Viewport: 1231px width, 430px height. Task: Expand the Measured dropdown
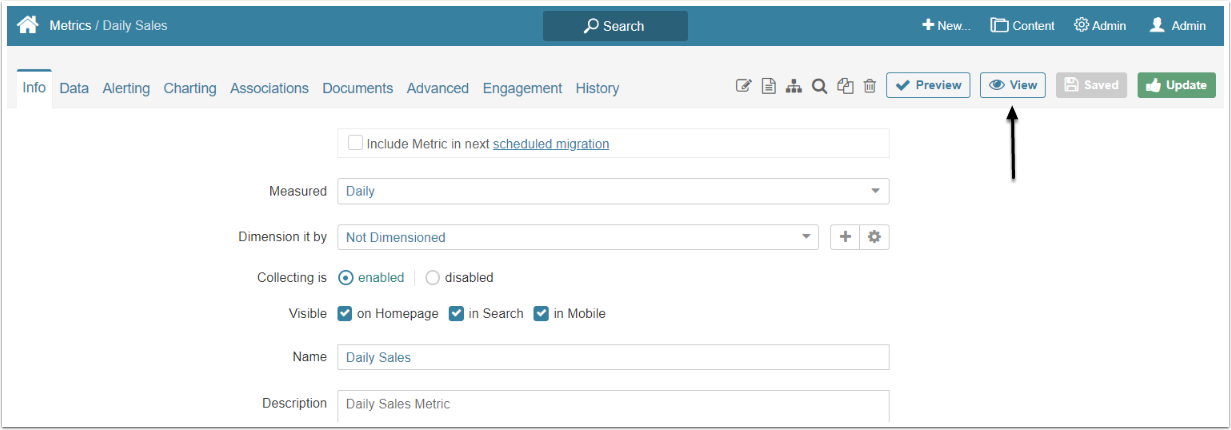coord(613,191)
